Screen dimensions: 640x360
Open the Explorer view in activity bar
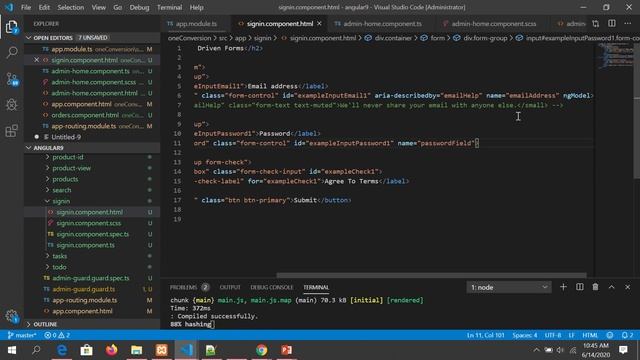point(11,27)
